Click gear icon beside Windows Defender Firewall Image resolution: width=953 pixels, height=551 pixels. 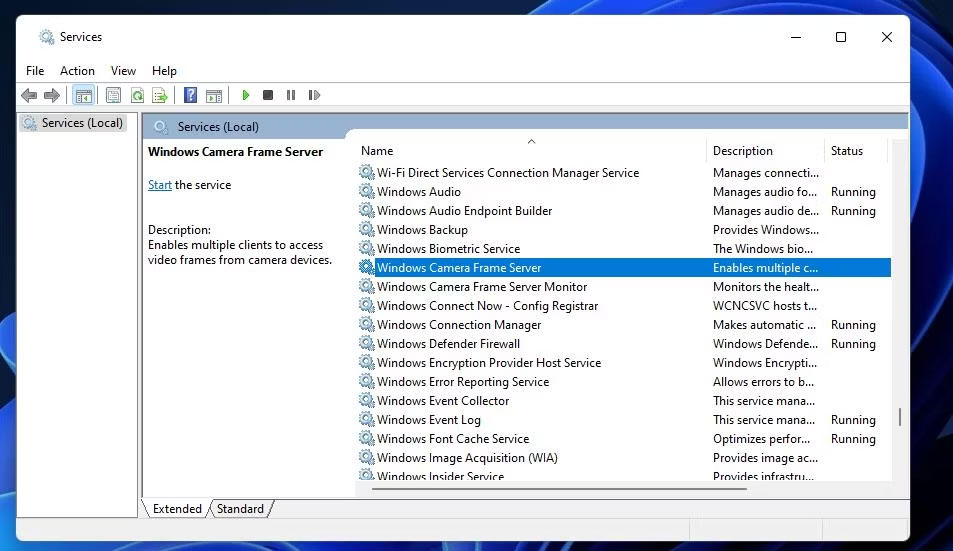click(x=366, y=343)
